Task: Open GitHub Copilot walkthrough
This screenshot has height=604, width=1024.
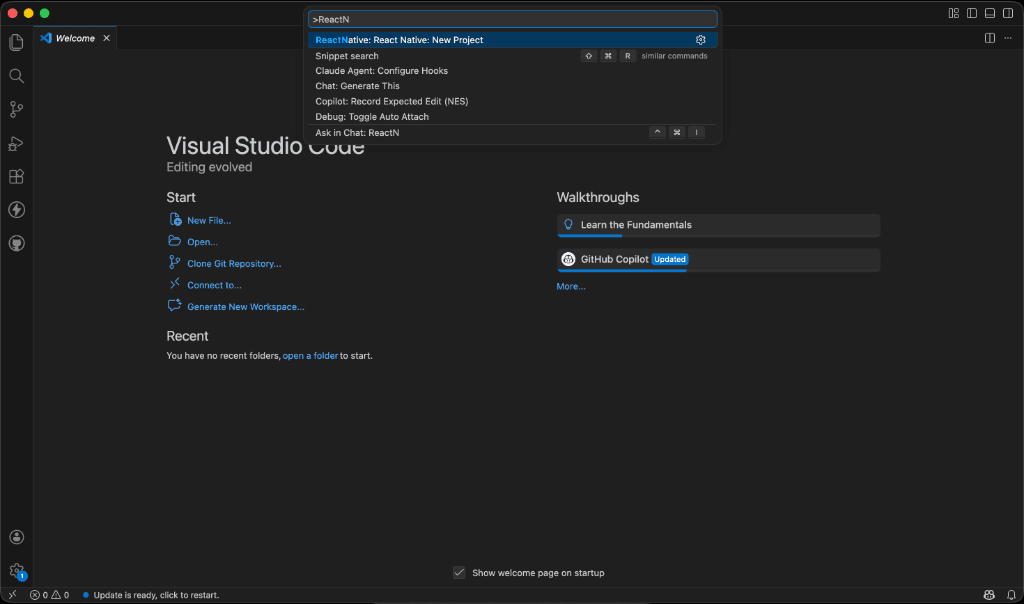Action: [718, 260]
